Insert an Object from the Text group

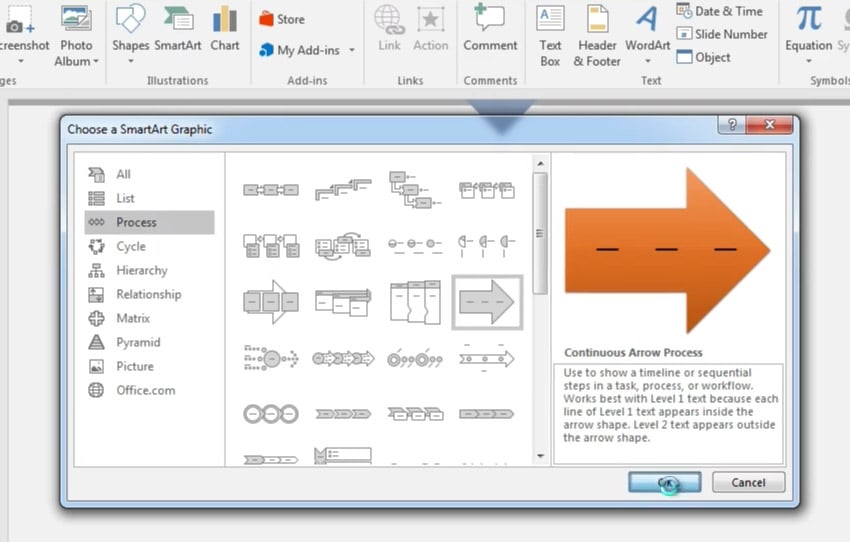click(703, 57)
